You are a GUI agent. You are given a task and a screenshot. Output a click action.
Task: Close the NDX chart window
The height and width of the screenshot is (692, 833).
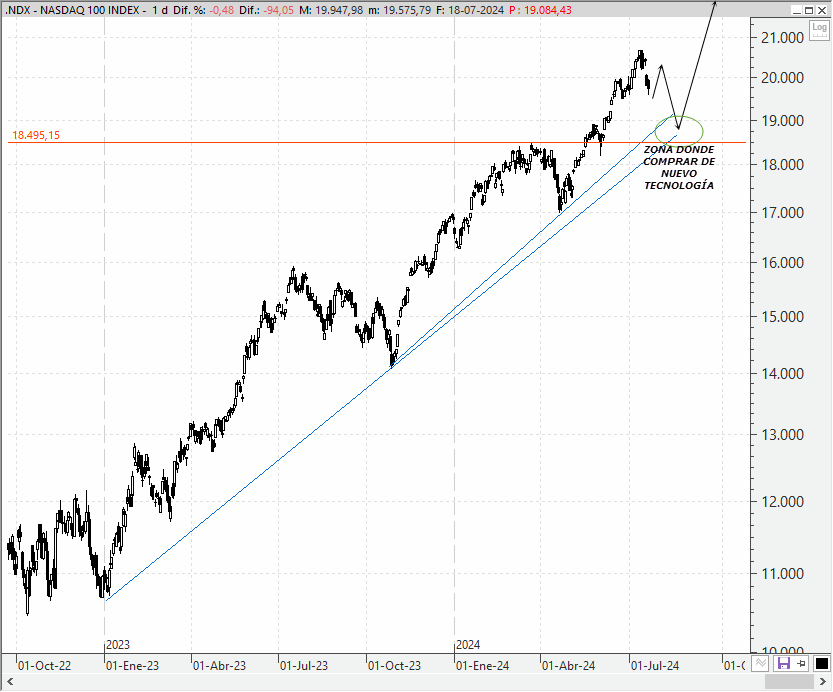[x=822, y=10]
